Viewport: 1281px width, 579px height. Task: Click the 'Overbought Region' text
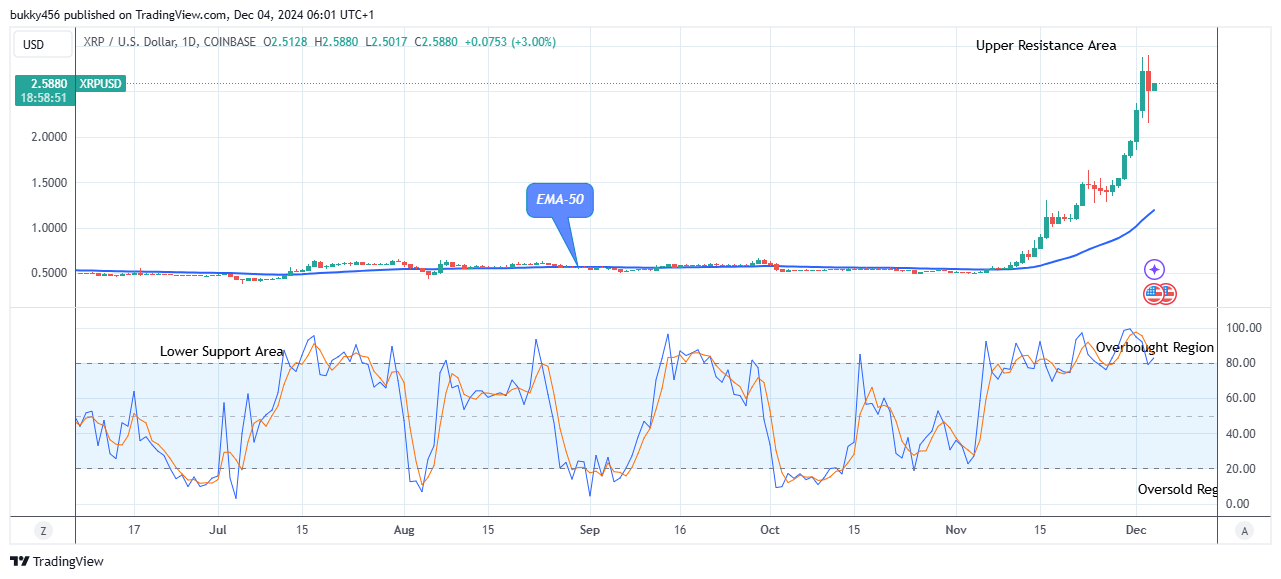click(1155, 348)
